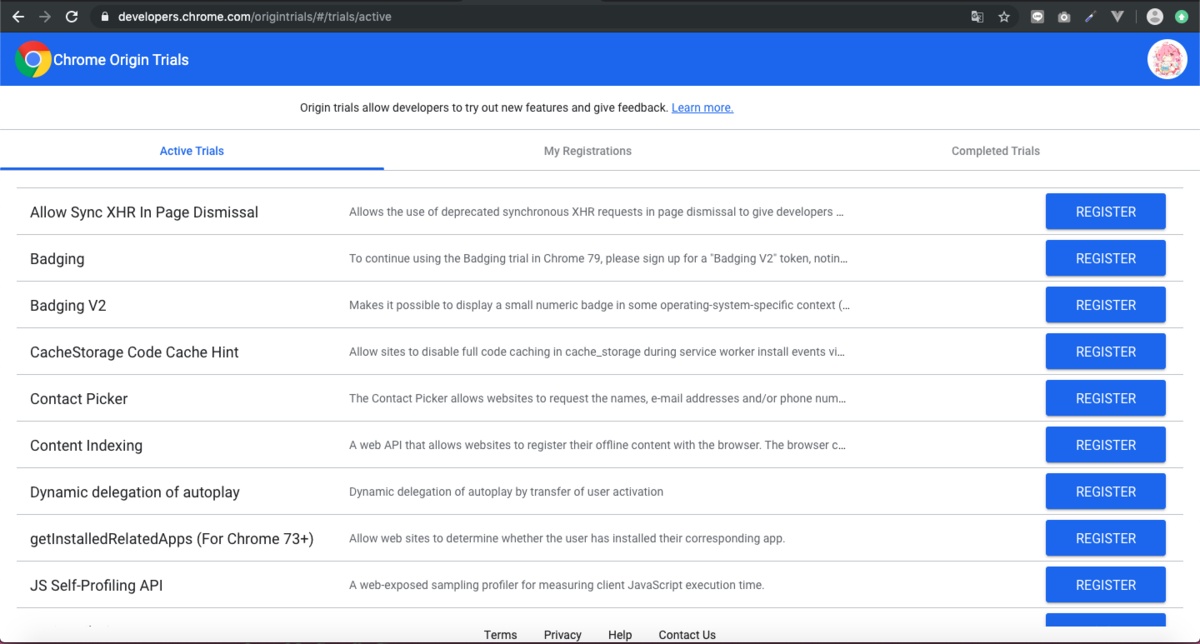
Task: Click the deprecated synchronous XHR description
Action: (597, 212)
